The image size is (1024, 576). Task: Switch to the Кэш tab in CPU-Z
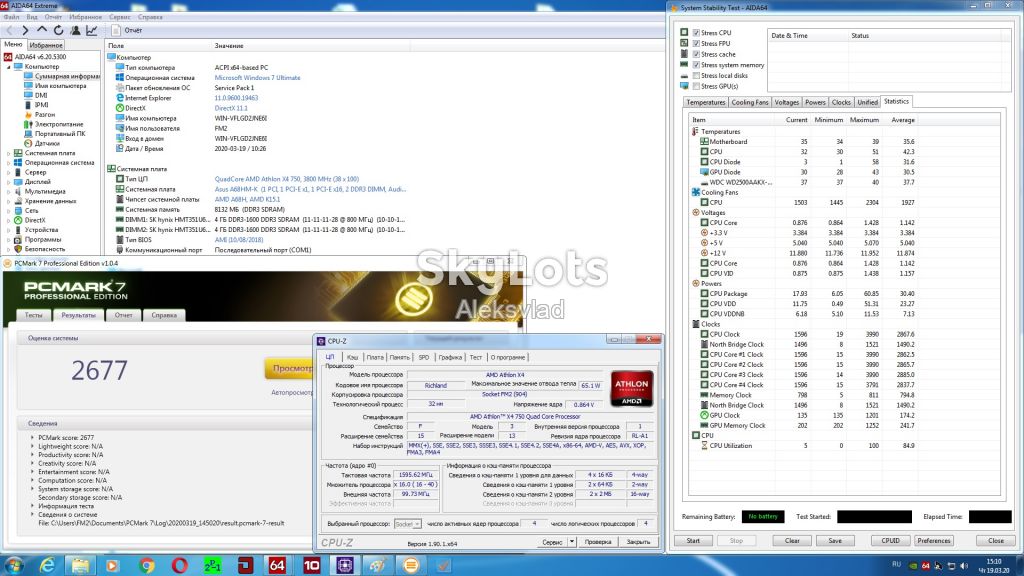tap(352, 357)
